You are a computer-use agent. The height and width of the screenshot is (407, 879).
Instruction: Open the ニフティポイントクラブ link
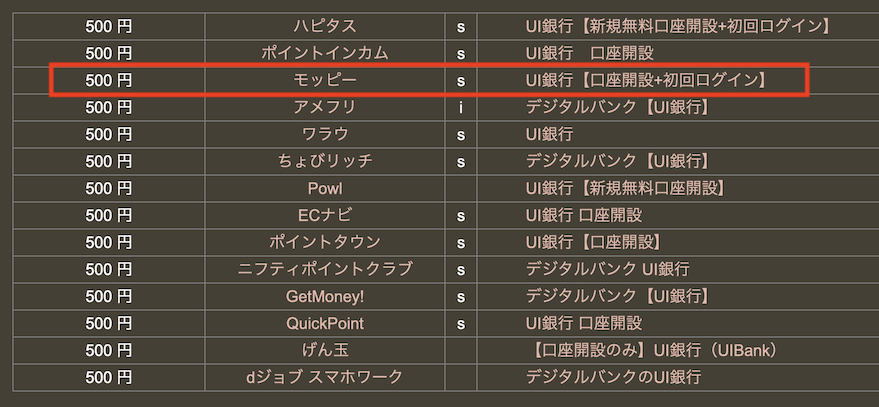tap(325, 269)
